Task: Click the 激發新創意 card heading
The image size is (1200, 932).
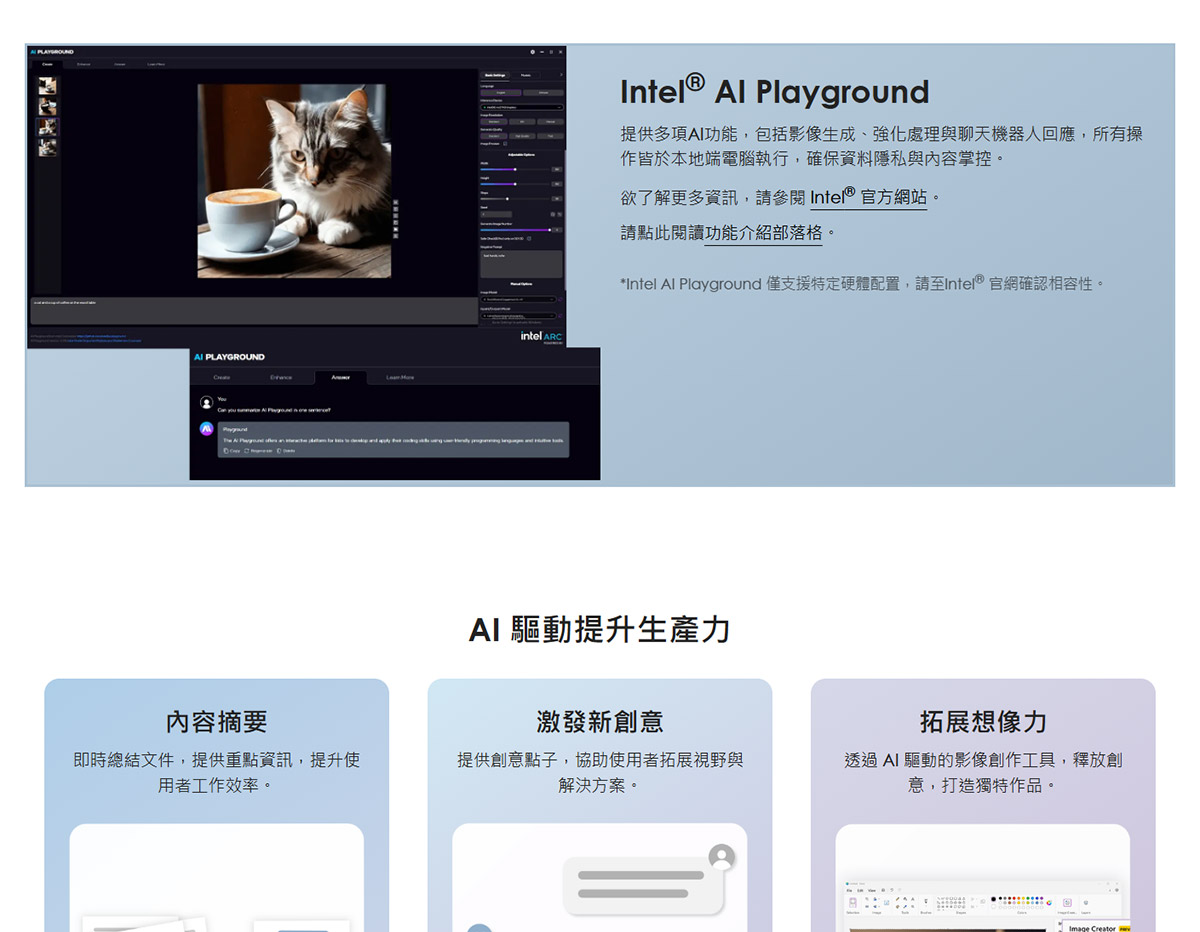Action: [x=600, y=722]
